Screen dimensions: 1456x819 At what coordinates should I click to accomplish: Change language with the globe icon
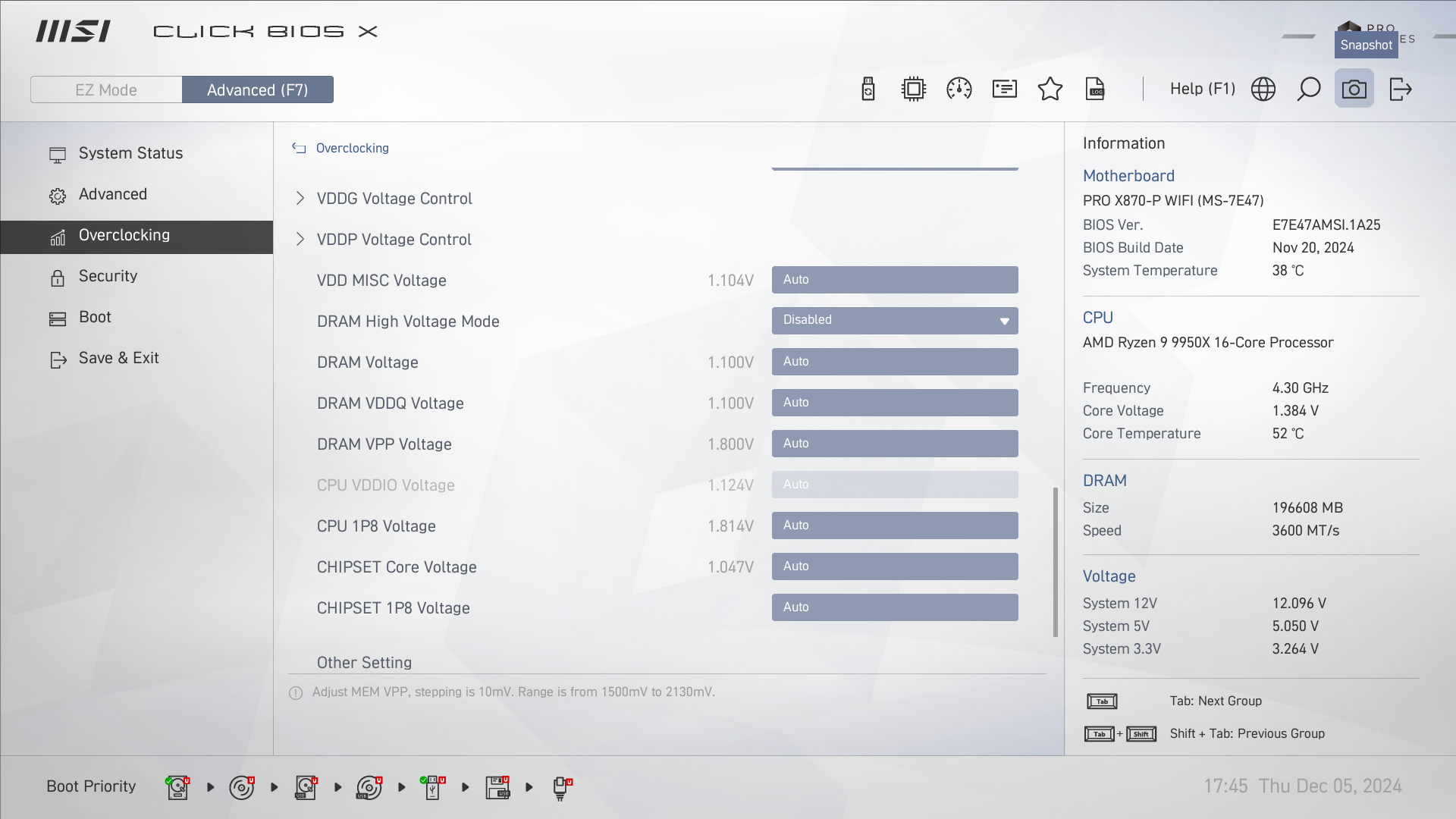1263,89
